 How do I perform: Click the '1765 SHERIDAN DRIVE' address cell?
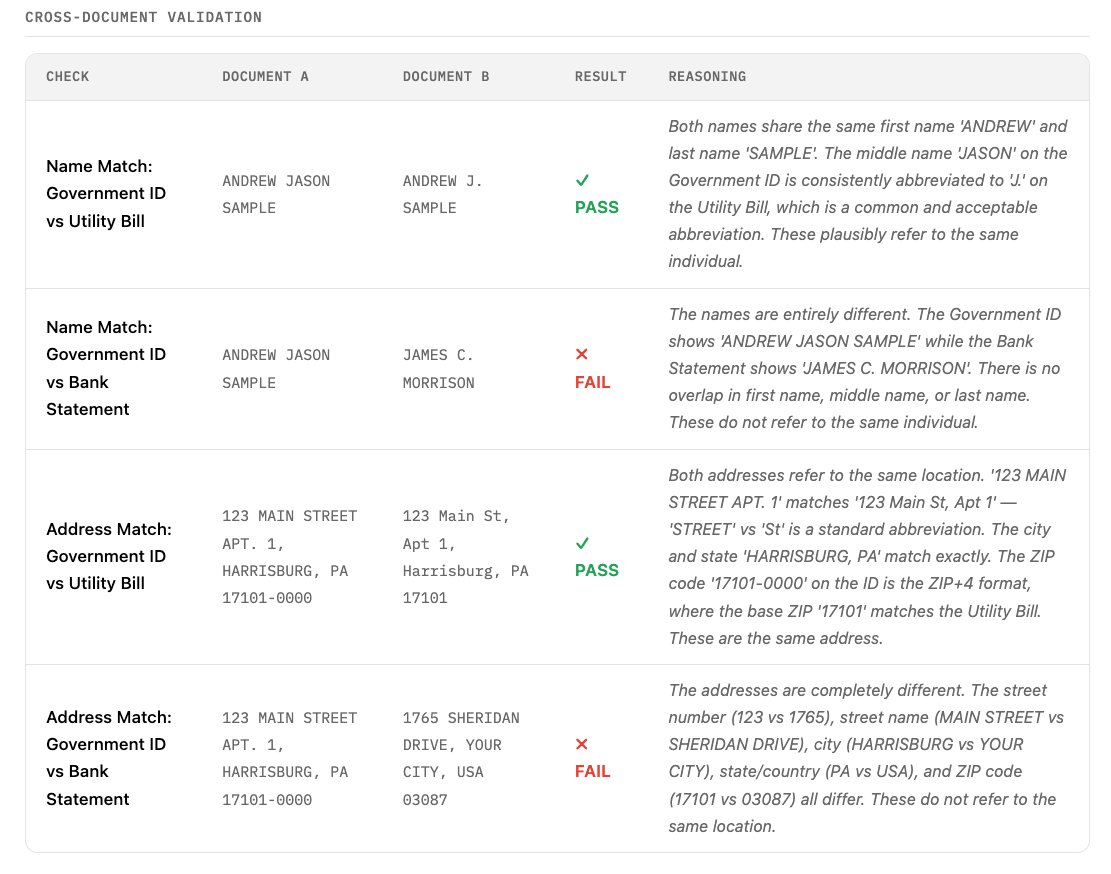coord(461,759)
